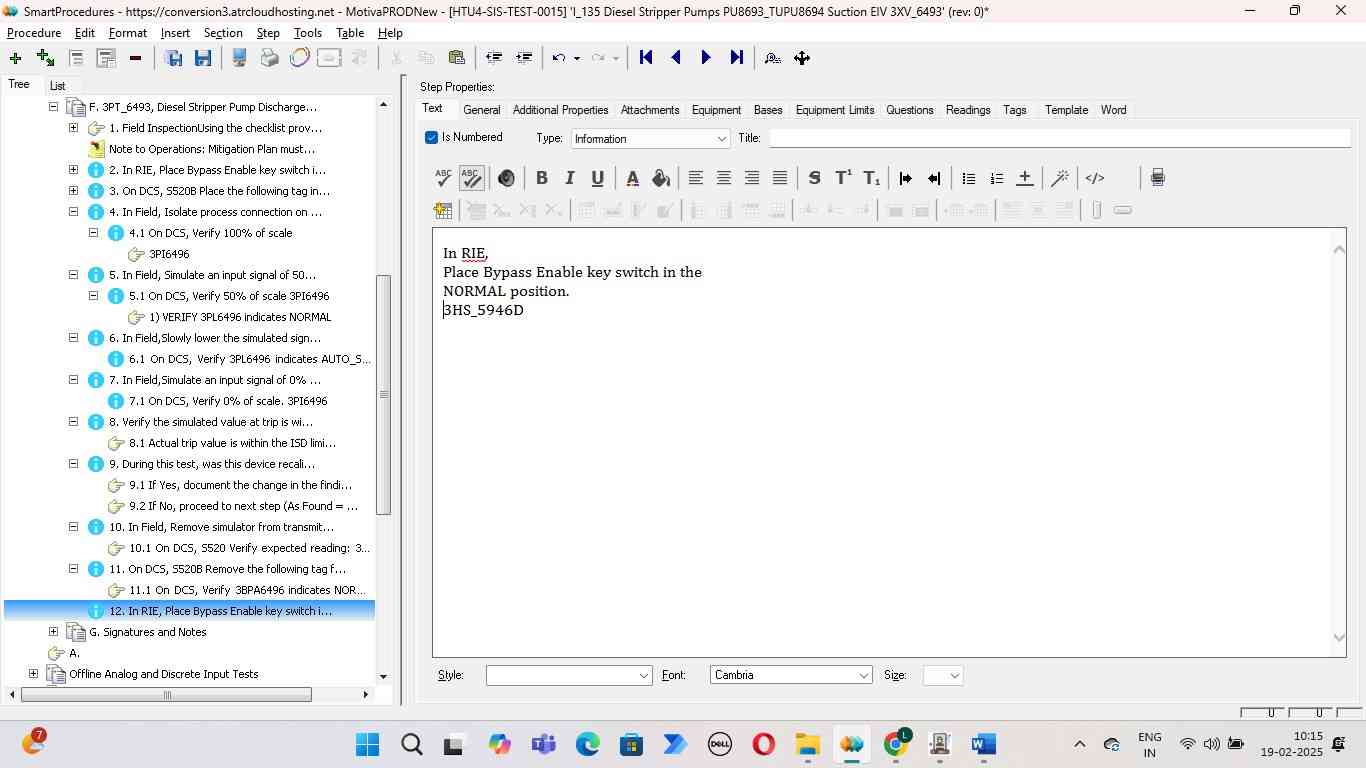The image size is (1366, 768).
Task: Select step 10. In Field, Remove simulator
Action: 221,527
